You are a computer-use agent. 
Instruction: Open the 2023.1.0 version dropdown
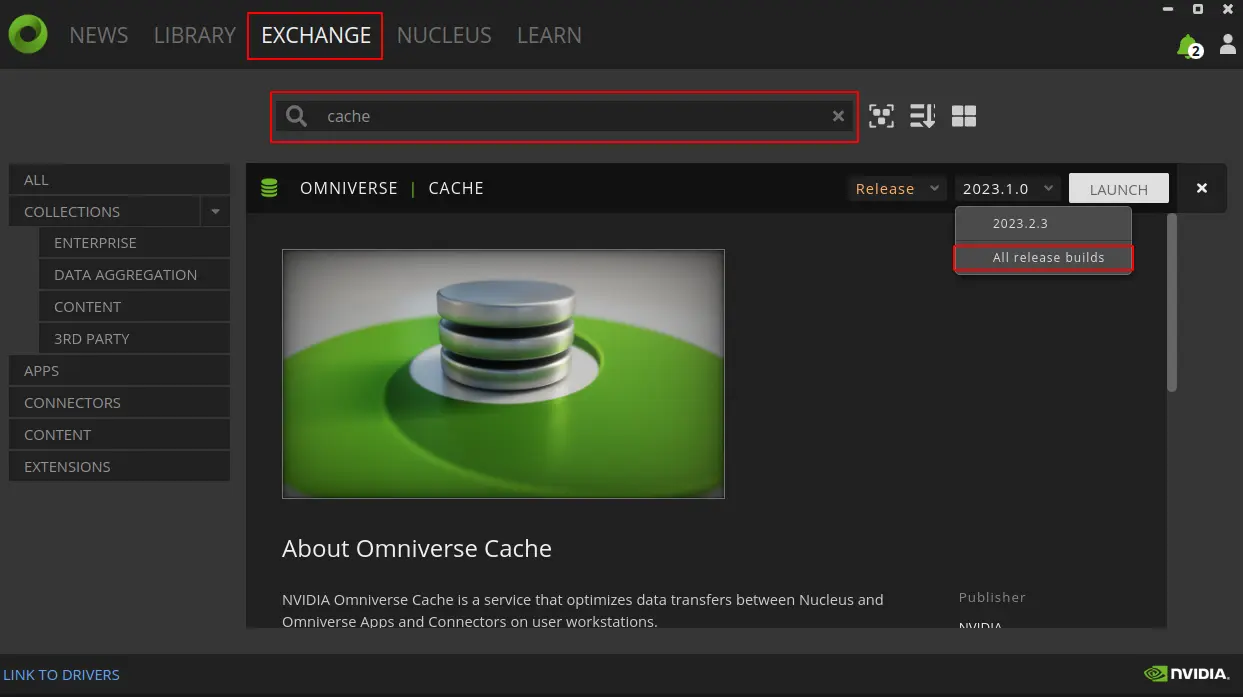(x=1006, y=188)
